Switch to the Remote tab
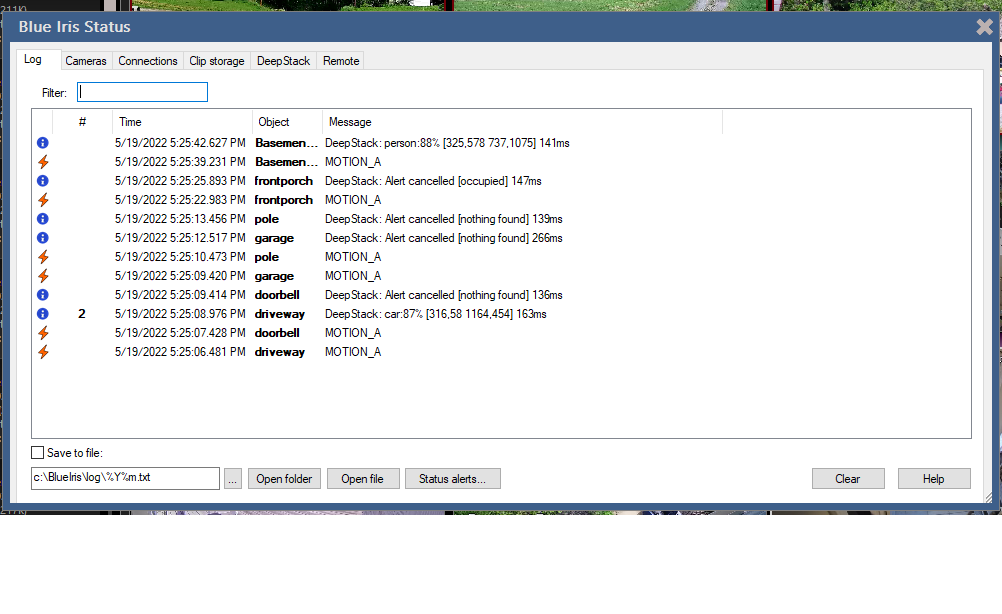This screenshot has width=1002, height=614. (x=341, y=61)
